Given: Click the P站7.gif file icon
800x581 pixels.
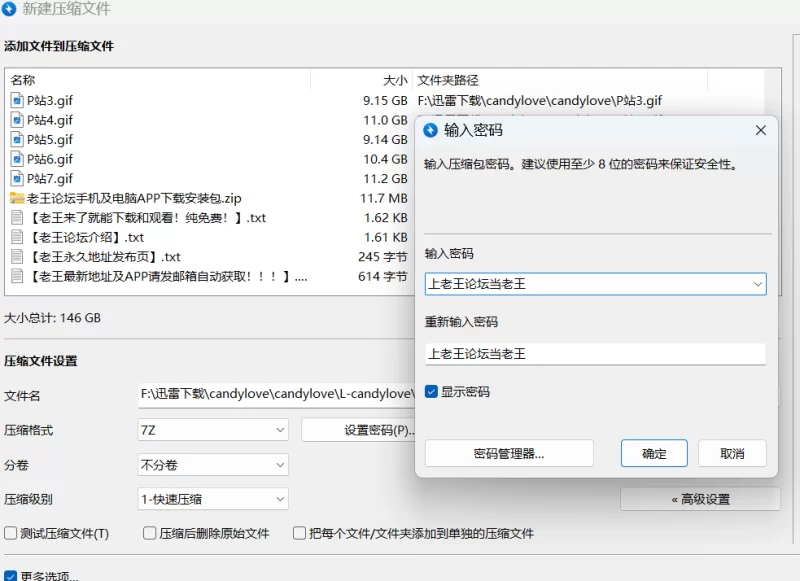Looking at the screenshot, I should click(17, 179).
